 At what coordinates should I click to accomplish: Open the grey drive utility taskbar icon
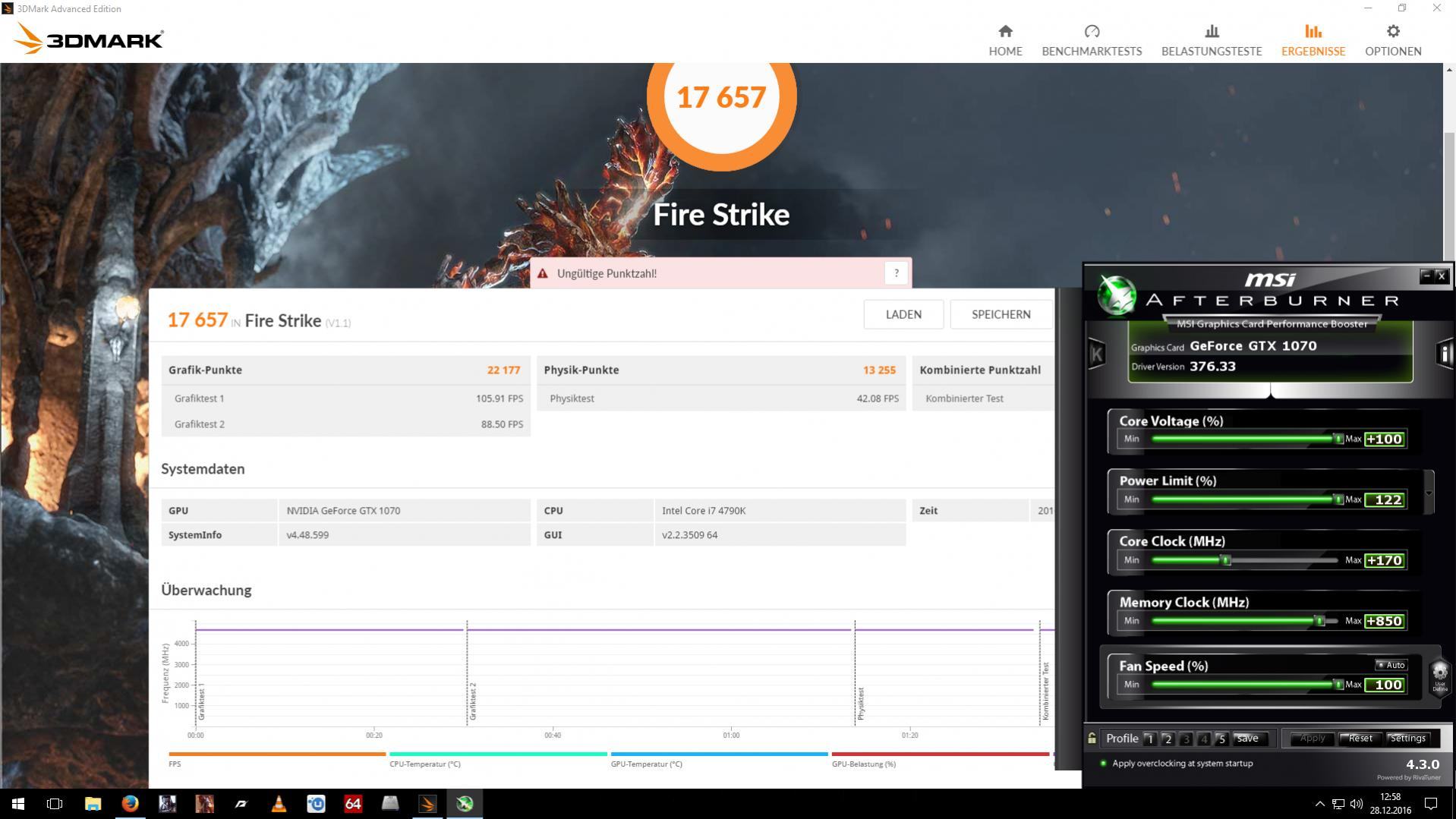coord(390,804)
